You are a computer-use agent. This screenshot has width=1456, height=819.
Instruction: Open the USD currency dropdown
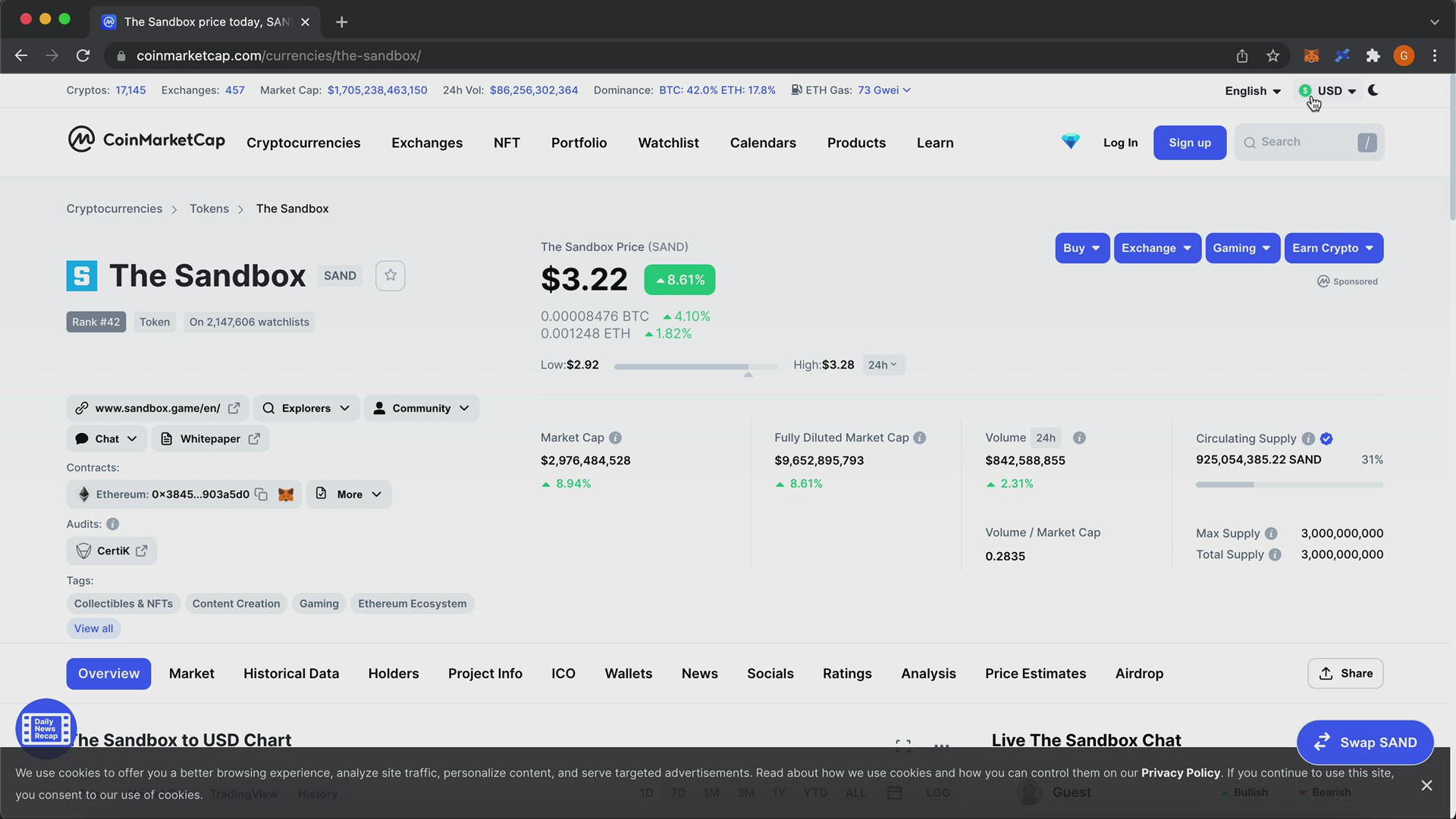tap(1329, 91)
